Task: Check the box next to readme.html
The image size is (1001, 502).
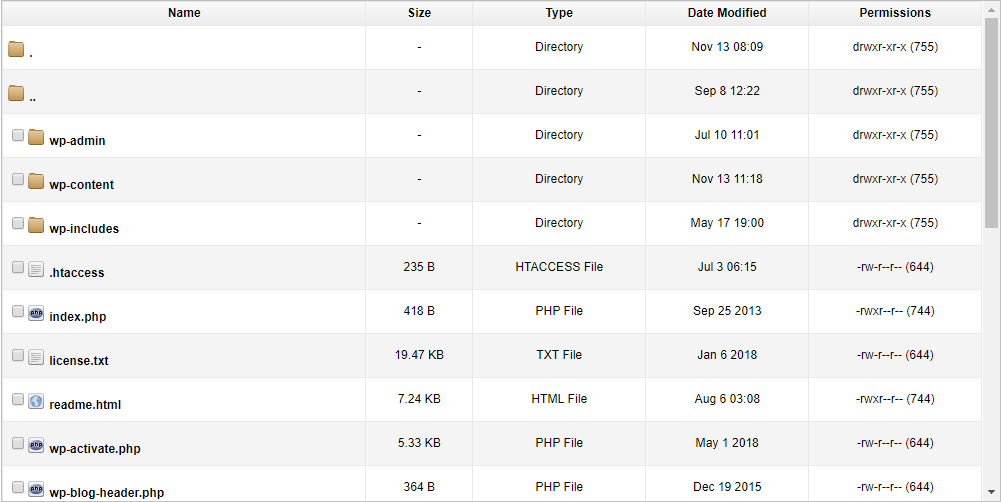Action: (x=18, y=400)
